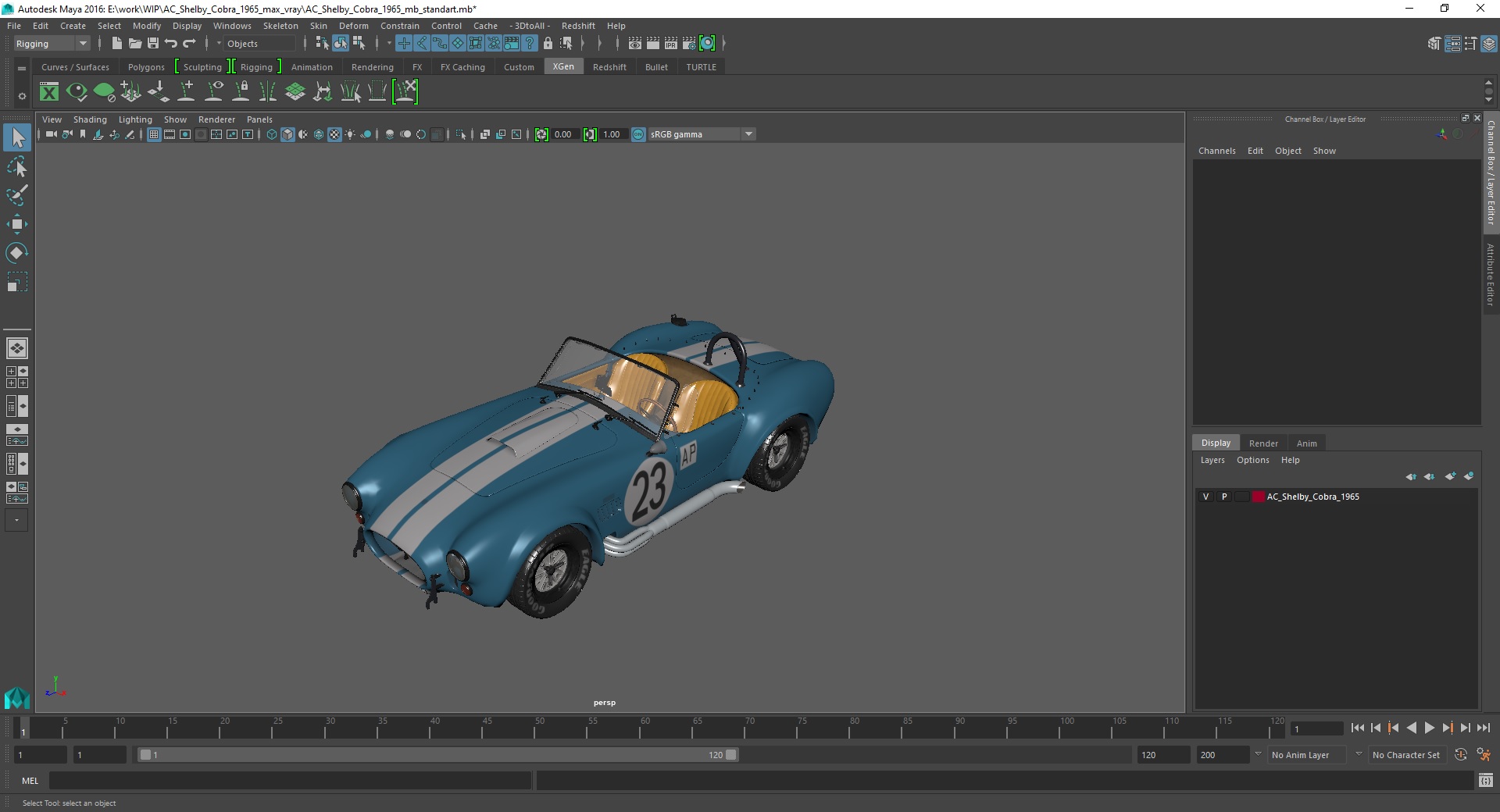Viewport: 1500px width, 812px height.
Task: Activate the Lasso selection tool
Action: [x=17, y=167]
